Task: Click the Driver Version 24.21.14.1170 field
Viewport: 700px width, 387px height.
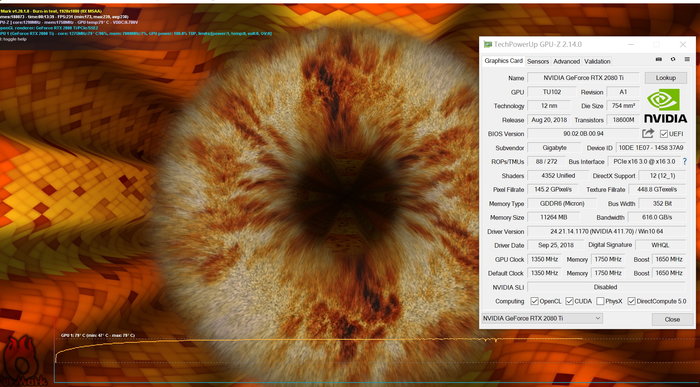Action: coord(607,232)
